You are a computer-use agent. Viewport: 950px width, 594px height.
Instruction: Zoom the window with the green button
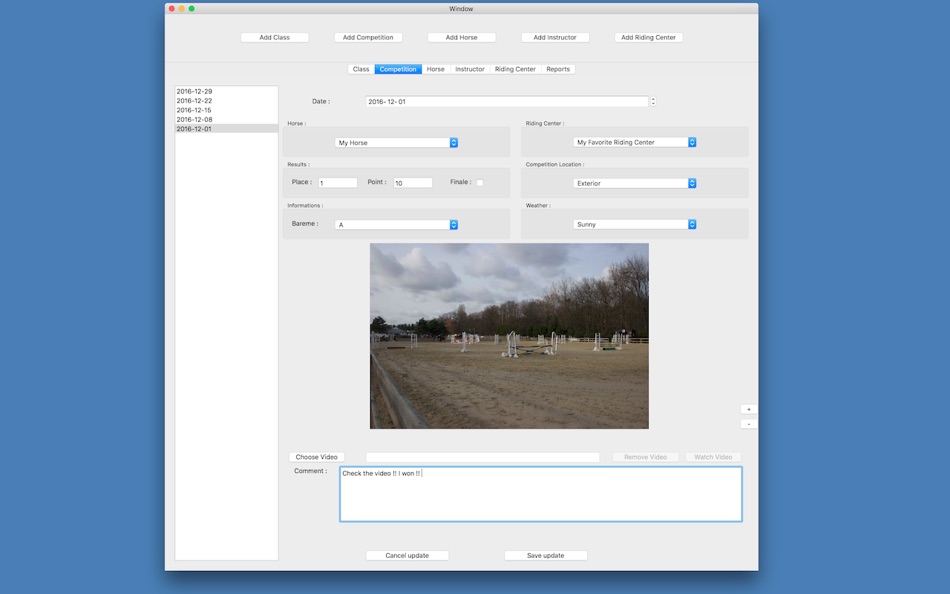[191, 8]
